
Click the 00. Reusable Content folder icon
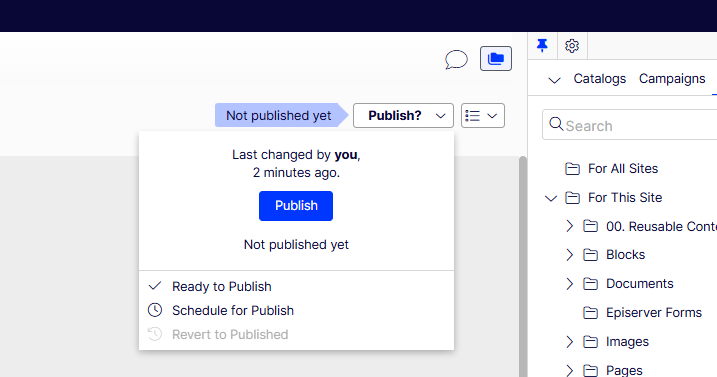pos(590,226)
